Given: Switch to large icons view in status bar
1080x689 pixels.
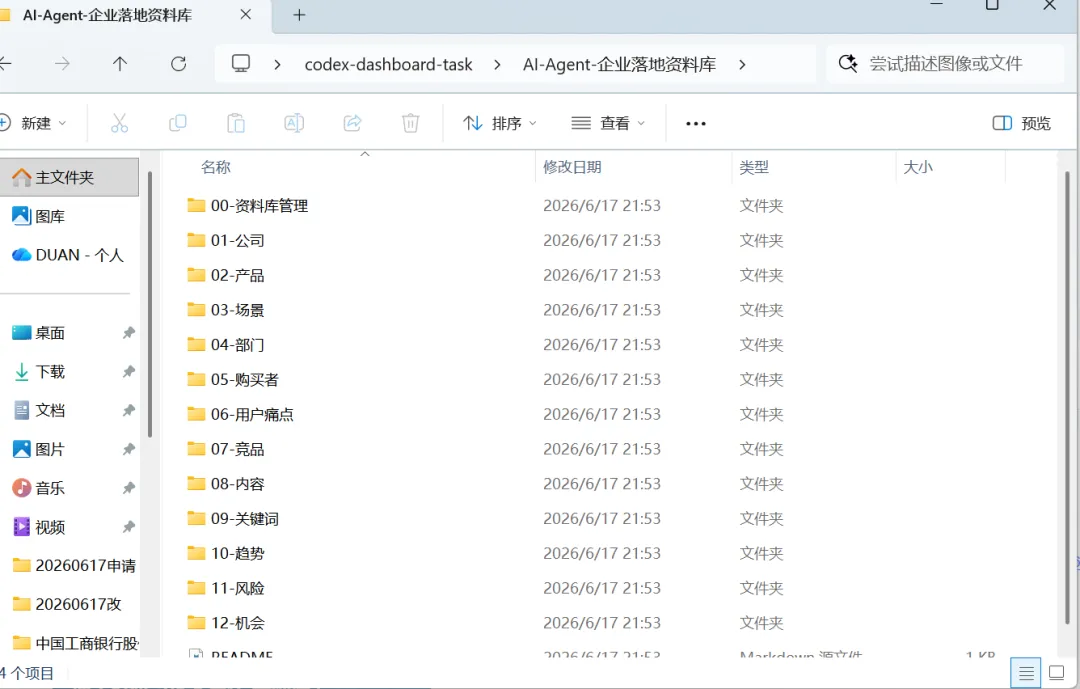Looking at the screenshot, I should (x=1057, y=672).
